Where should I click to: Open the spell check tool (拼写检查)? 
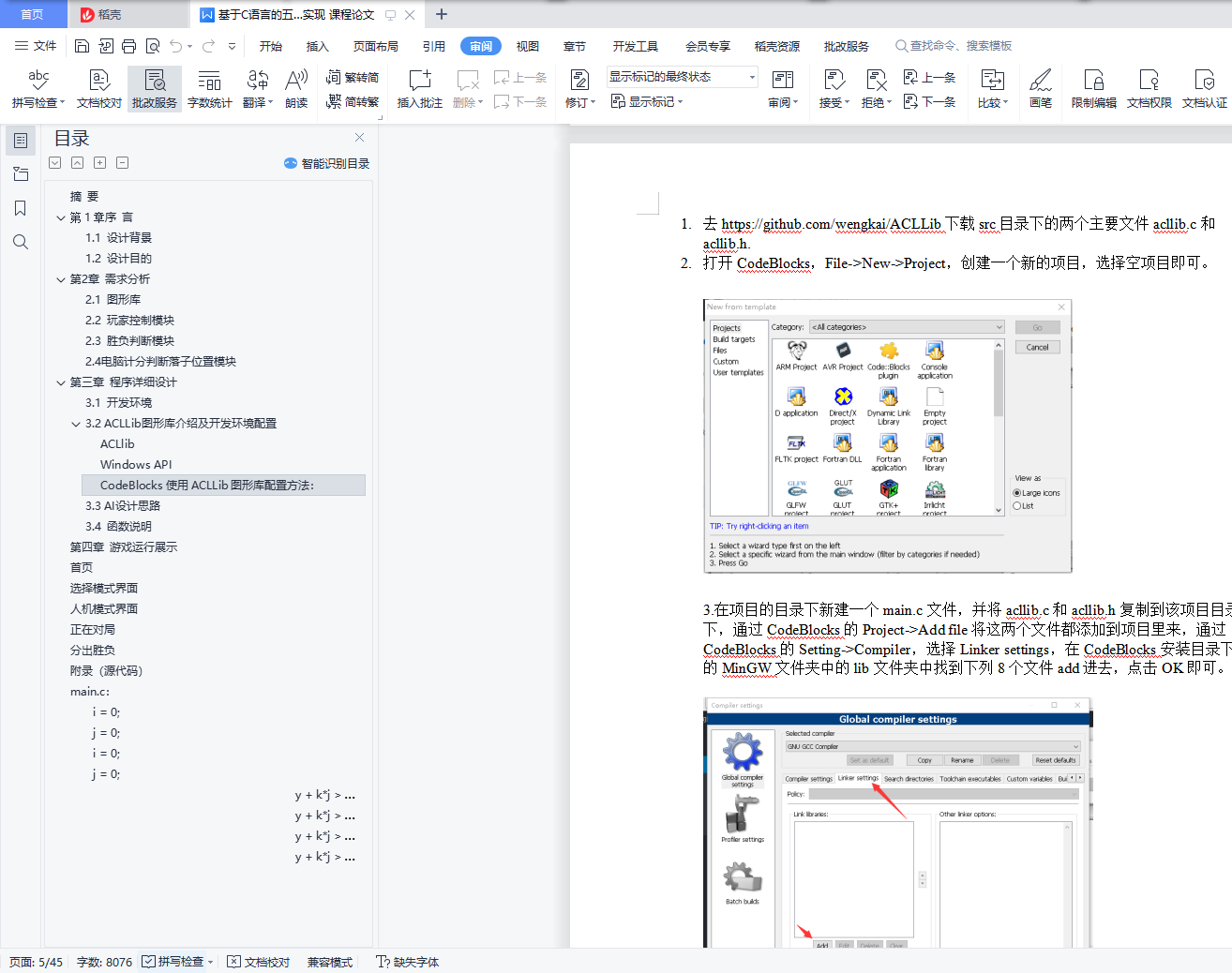38,89
